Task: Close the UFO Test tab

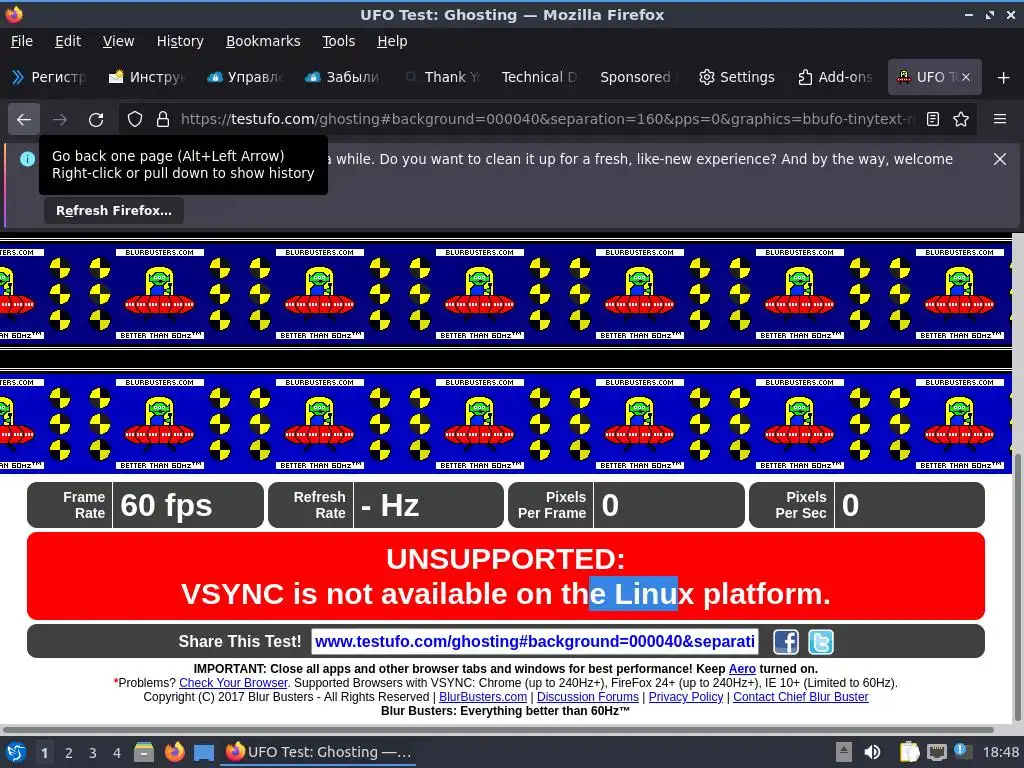Action: (966, 77)
